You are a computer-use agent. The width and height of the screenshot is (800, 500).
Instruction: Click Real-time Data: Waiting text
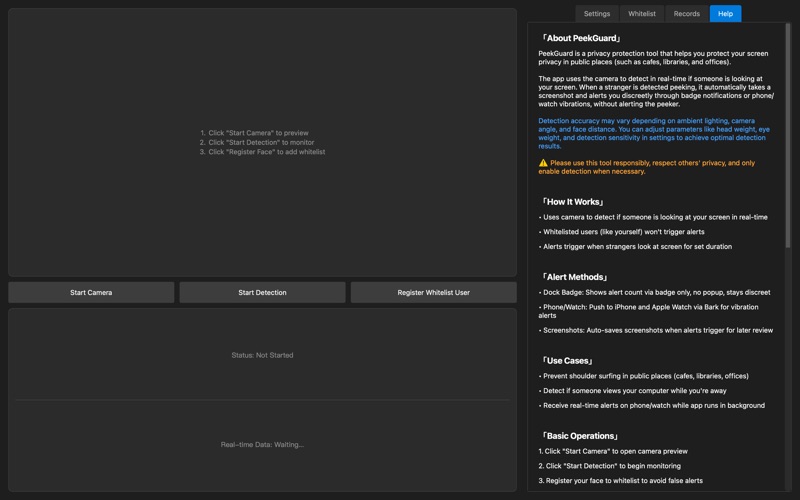coord(262,444)
